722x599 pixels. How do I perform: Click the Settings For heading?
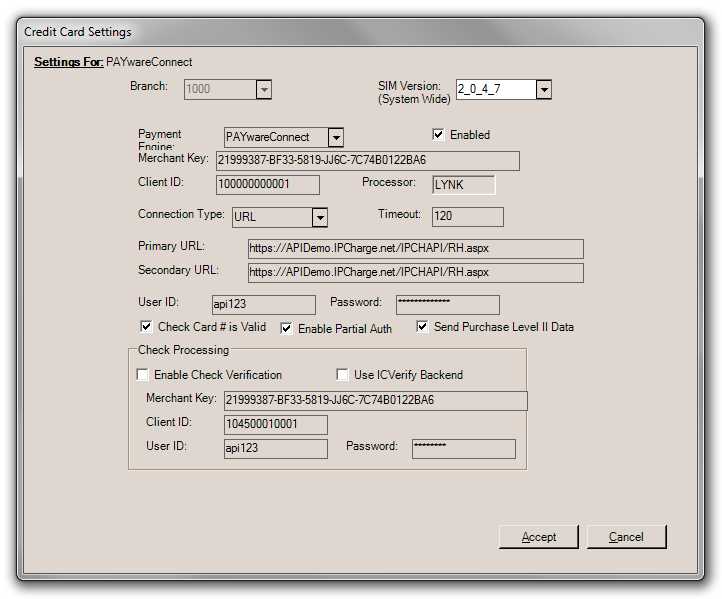tap(68, 62)
